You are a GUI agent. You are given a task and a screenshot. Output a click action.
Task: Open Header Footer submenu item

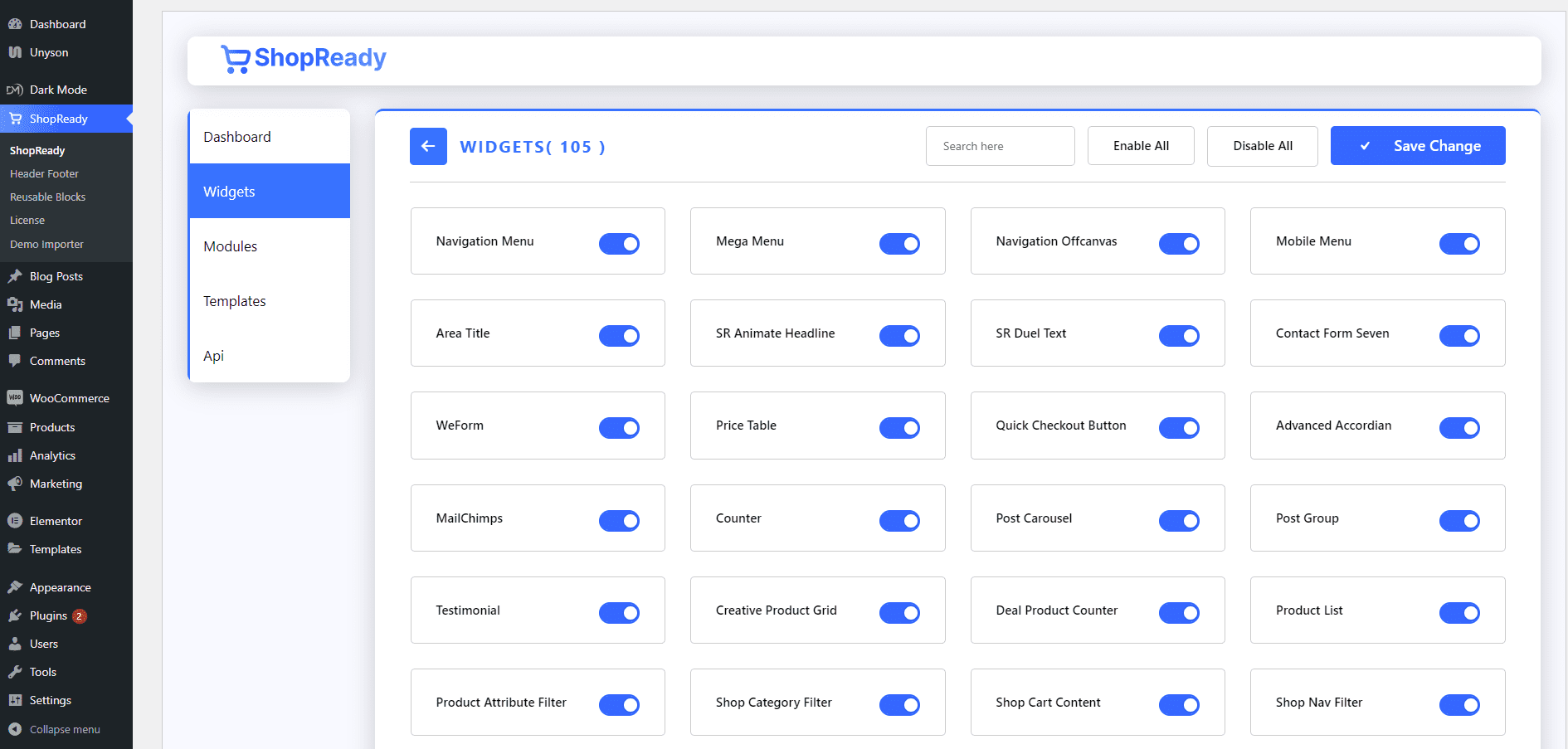[44, 174]
